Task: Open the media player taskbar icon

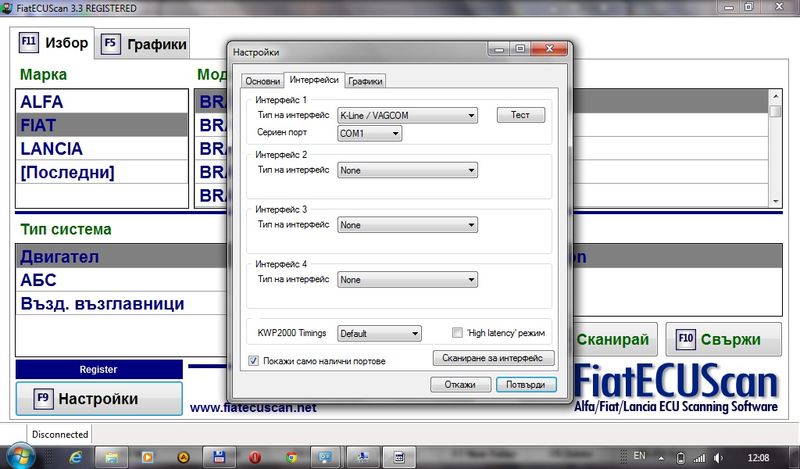Action: coord(149,456)
